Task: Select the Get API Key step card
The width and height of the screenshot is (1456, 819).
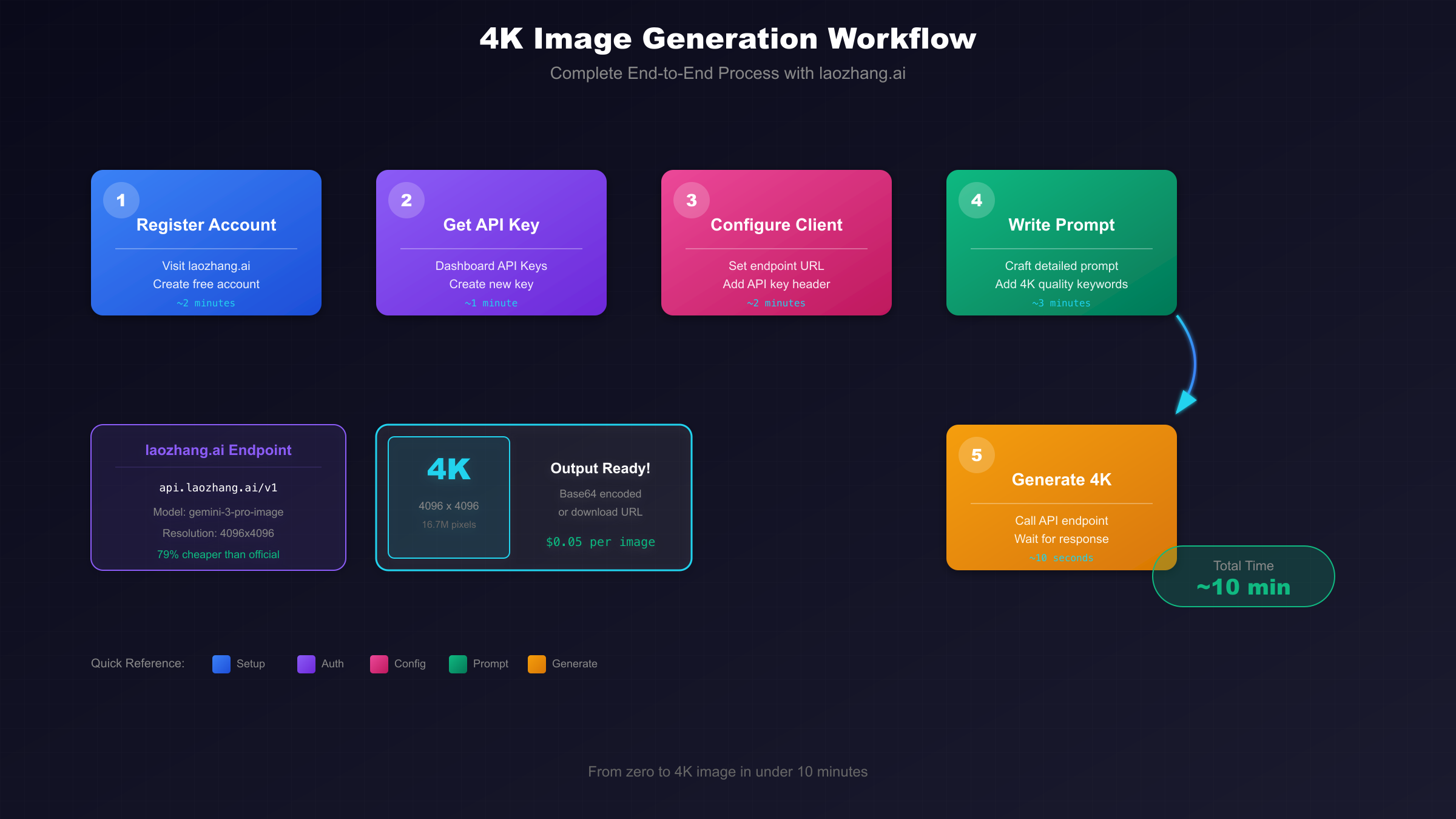Action: [491, 243]
